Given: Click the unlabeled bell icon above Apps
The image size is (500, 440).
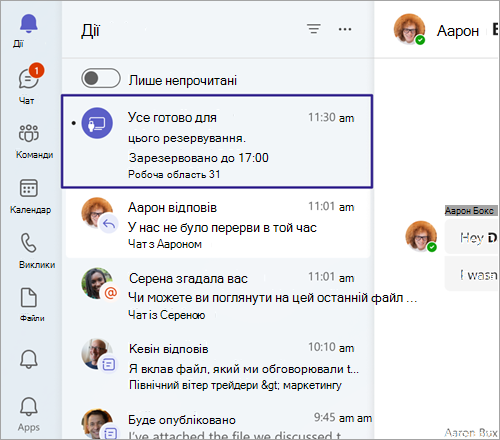Looking at the screenshot, I should coord(29,359).
